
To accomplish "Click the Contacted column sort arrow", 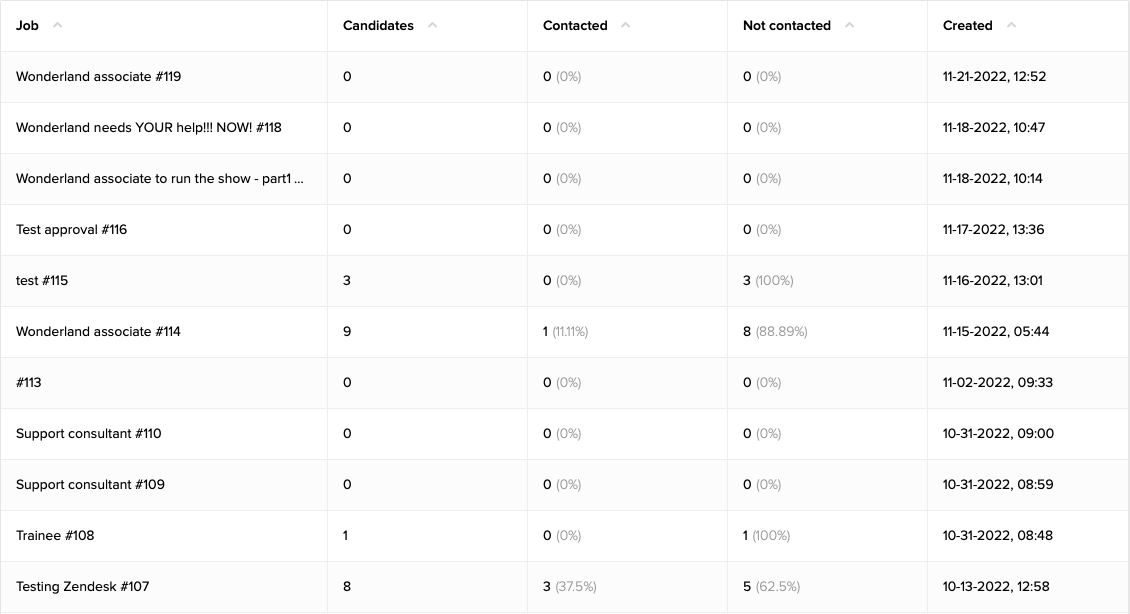I will click(x=625, y=26).
